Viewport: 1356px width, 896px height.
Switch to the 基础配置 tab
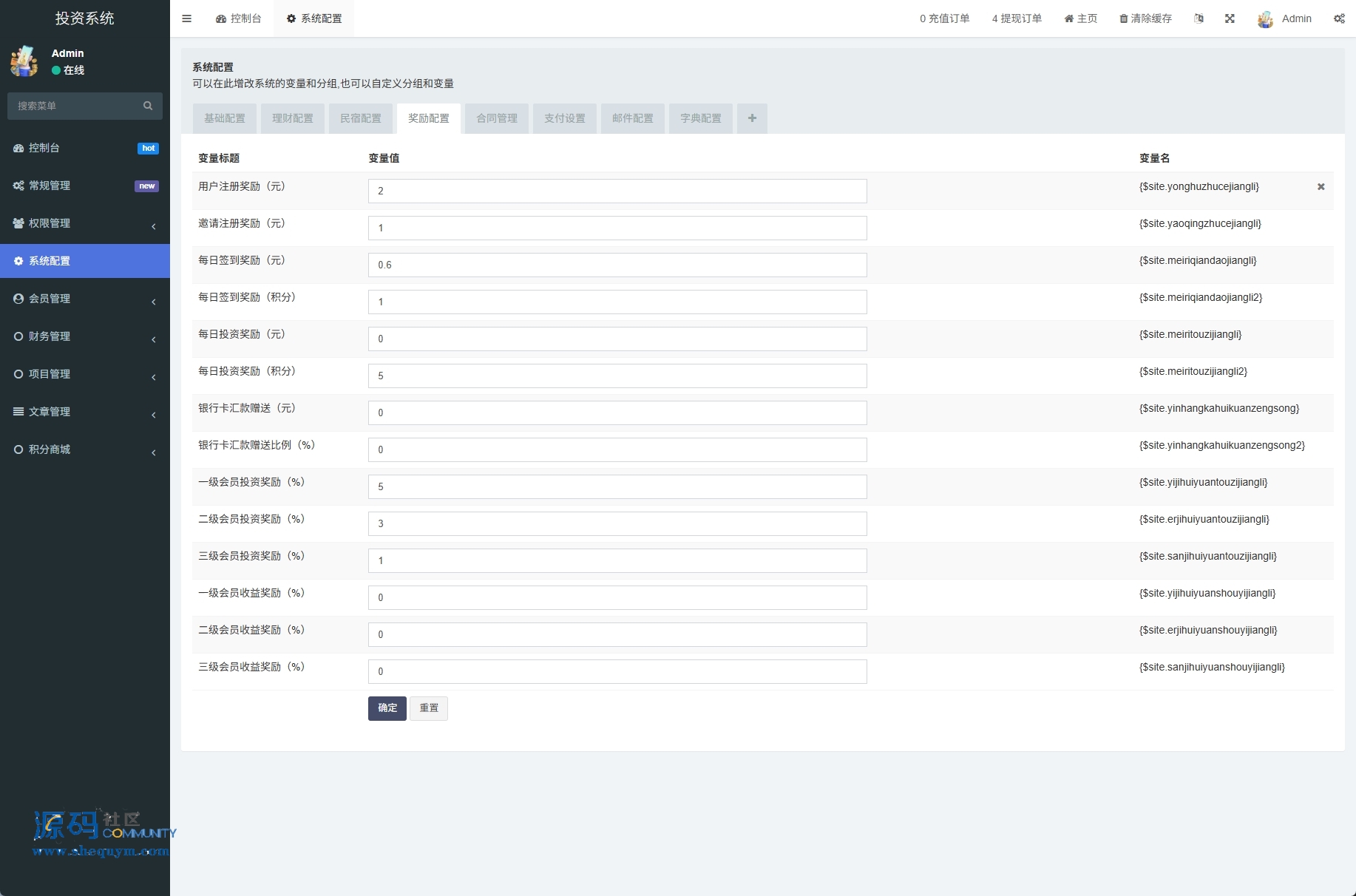click(x=225, y=118)
